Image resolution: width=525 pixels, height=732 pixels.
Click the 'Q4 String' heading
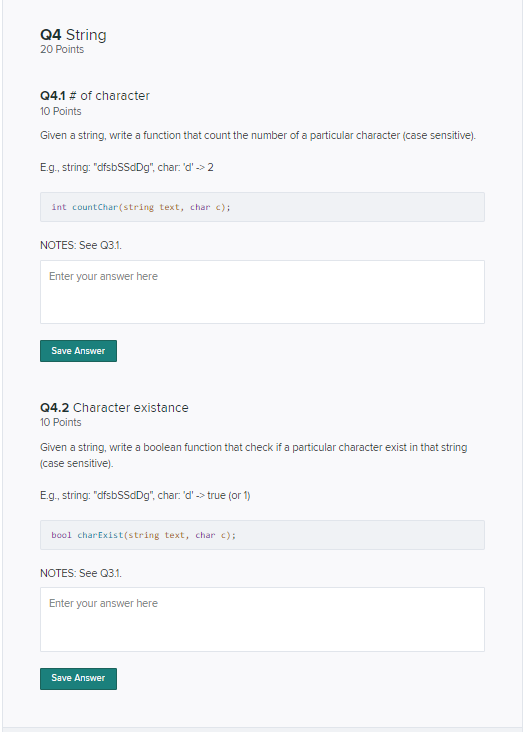(73, 35)
